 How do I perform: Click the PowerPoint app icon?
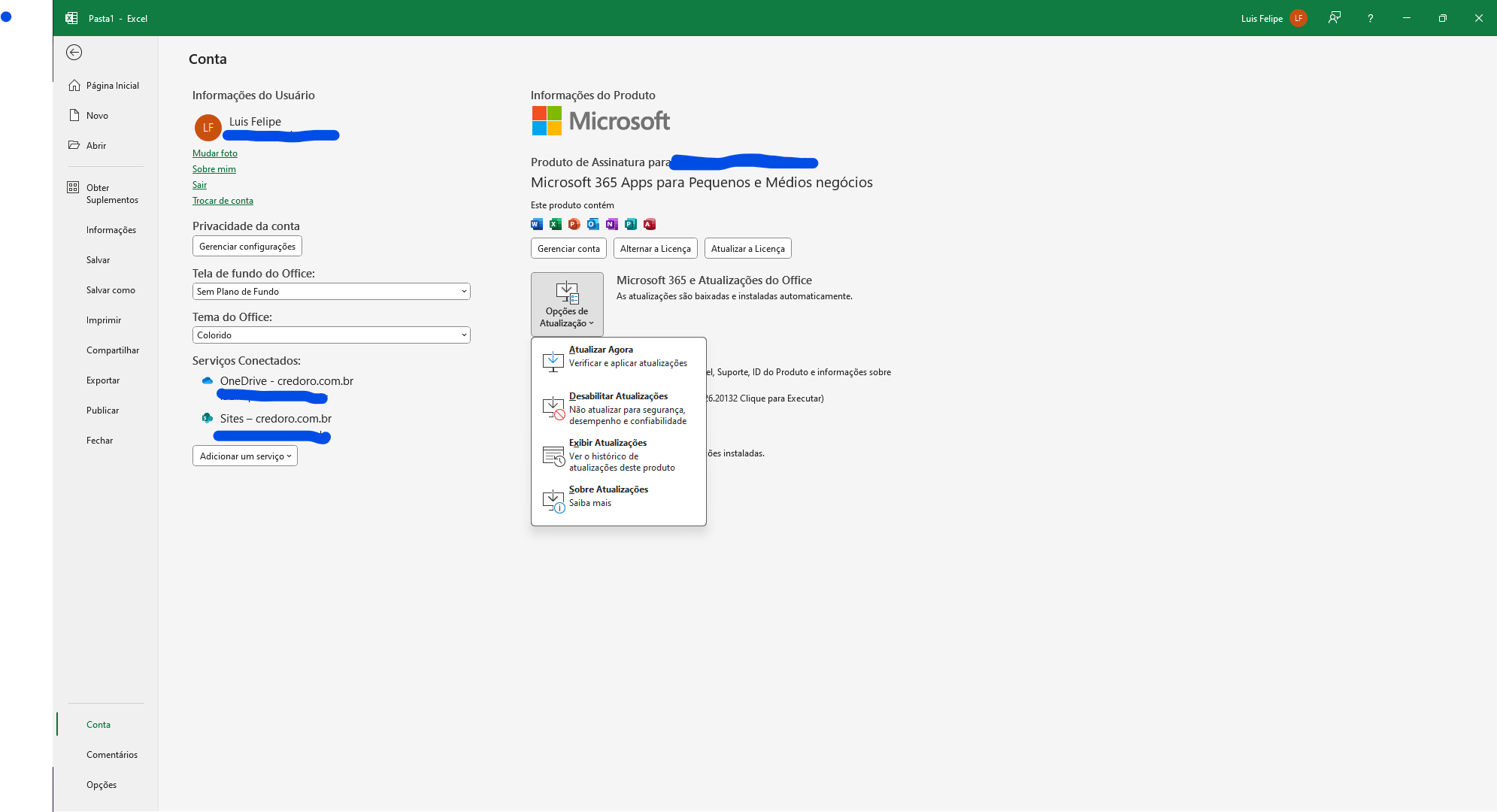(x=574, y=224)
